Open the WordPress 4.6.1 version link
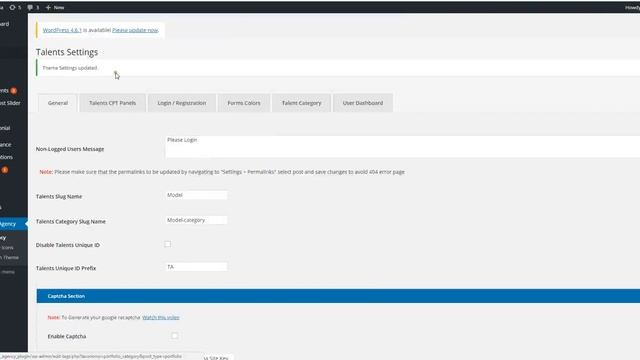 pyautogui.click(x=62, y=30)
